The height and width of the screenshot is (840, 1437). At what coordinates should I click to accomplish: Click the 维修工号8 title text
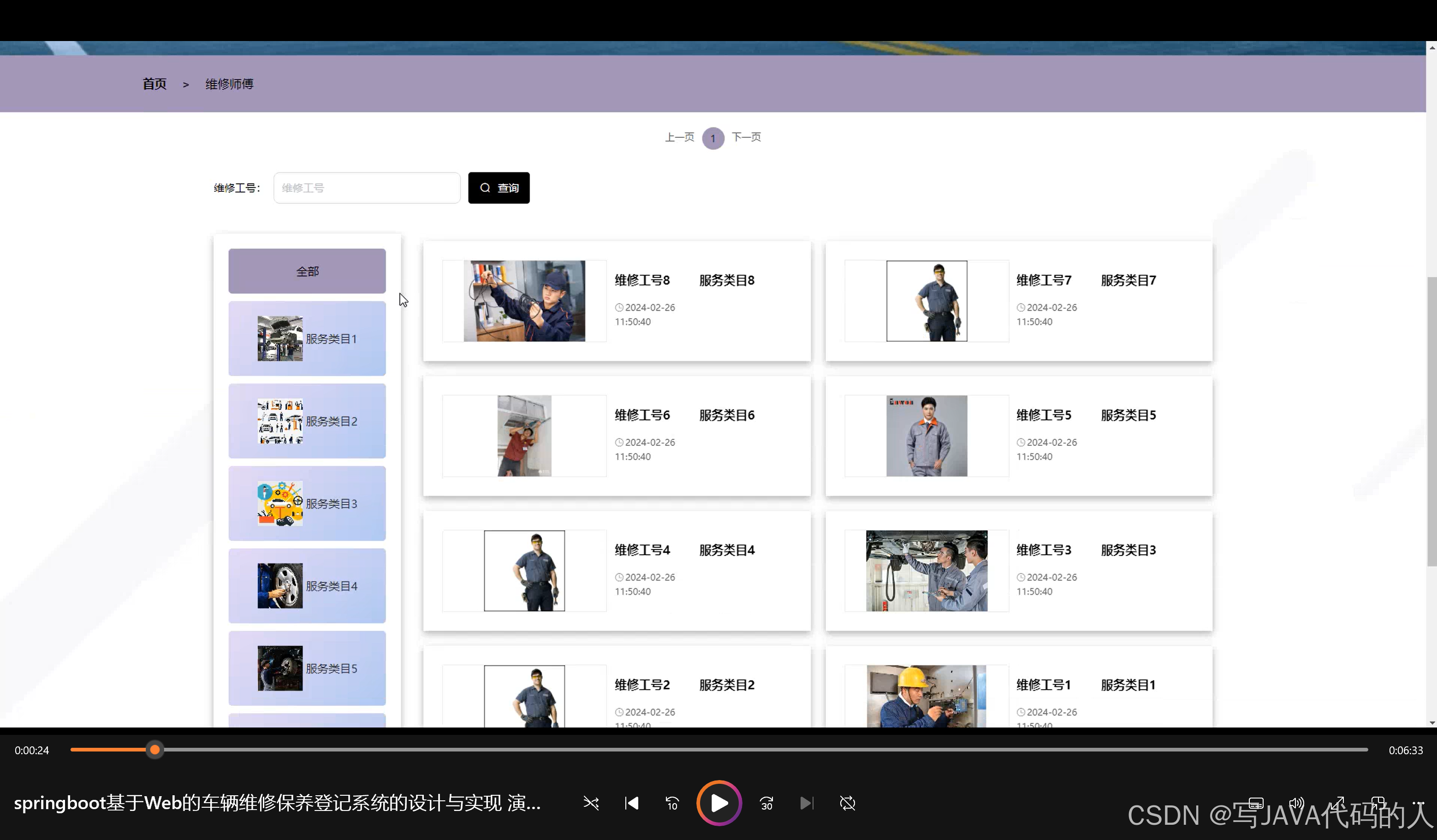click(x=642, y=280)
